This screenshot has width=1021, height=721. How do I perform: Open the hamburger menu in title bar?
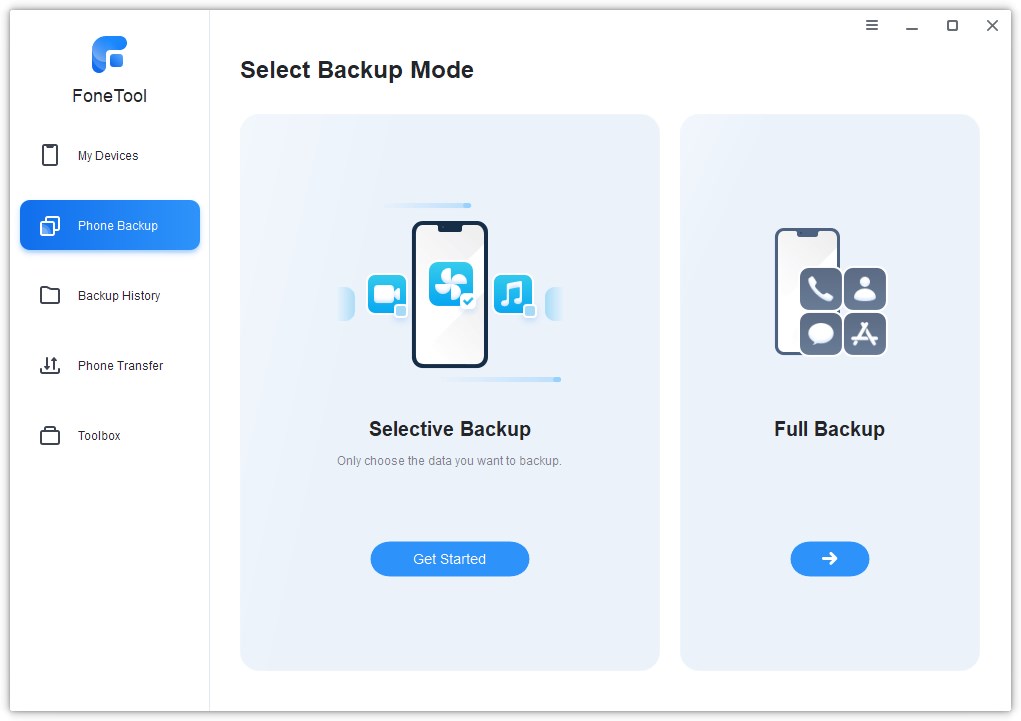[872, 26]
